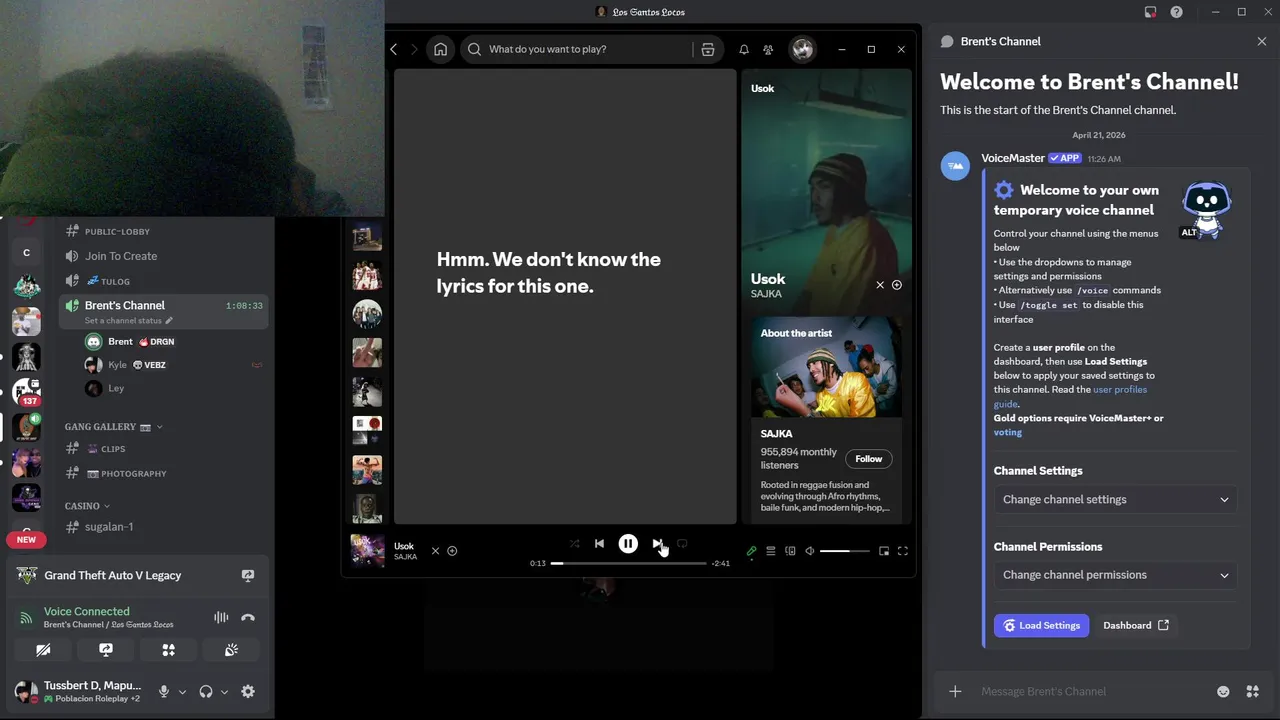This screenshot has height=720, width=1280.
Task: Click the NEW unread indicator
Action: pyautogui.click(x=26, y=539)
